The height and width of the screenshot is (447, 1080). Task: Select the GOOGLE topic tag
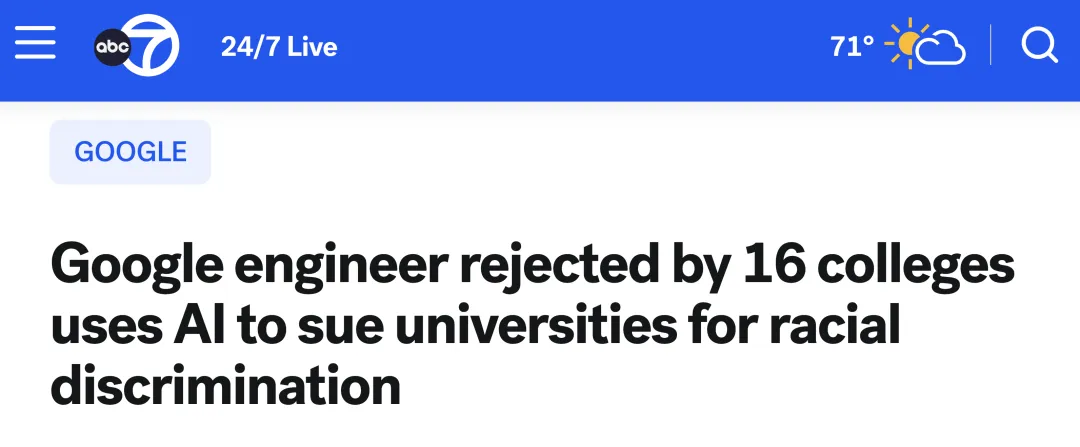pos(130,152)
